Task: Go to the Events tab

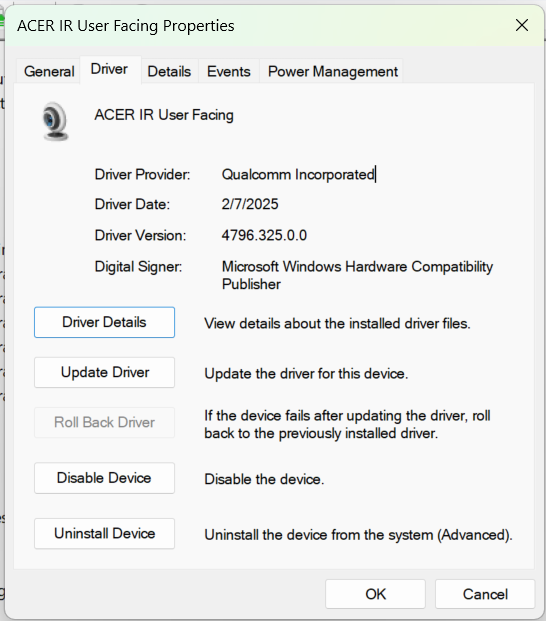Action: click(x=229, y=71)
